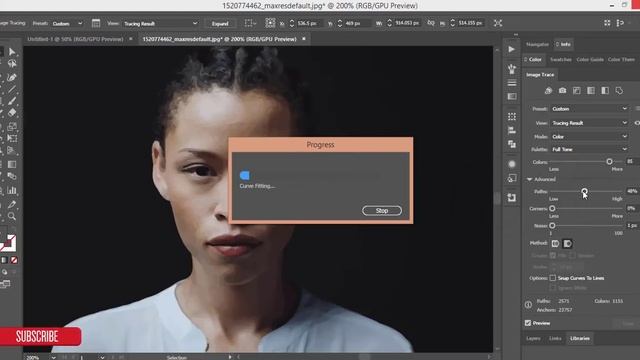
Task: Switch to the Layers tab
Action: [533, 338]
